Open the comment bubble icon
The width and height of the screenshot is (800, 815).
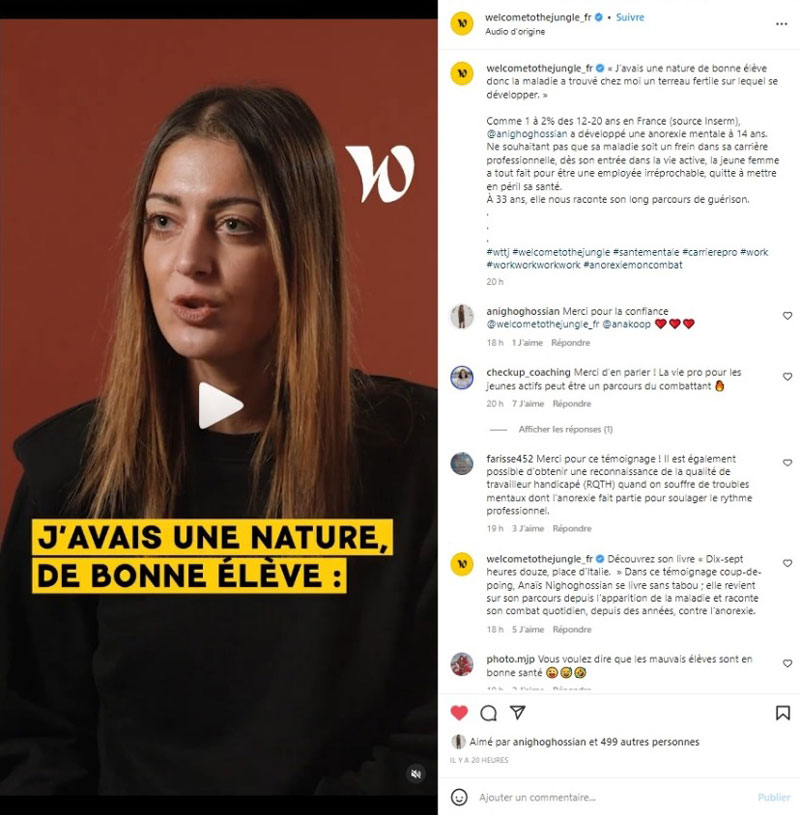pyautogui.click(x=488, y=713)
